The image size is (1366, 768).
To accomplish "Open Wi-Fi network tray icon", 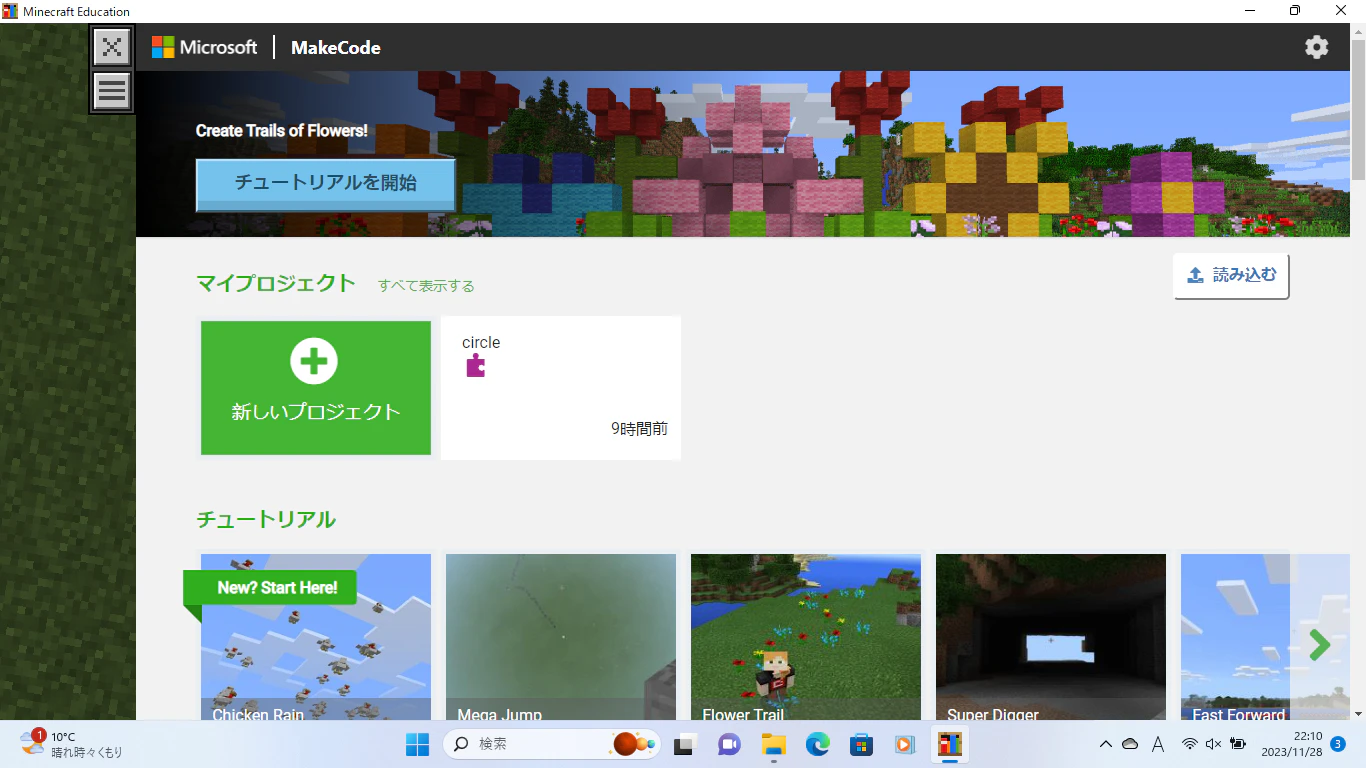I will point(1190,744).
